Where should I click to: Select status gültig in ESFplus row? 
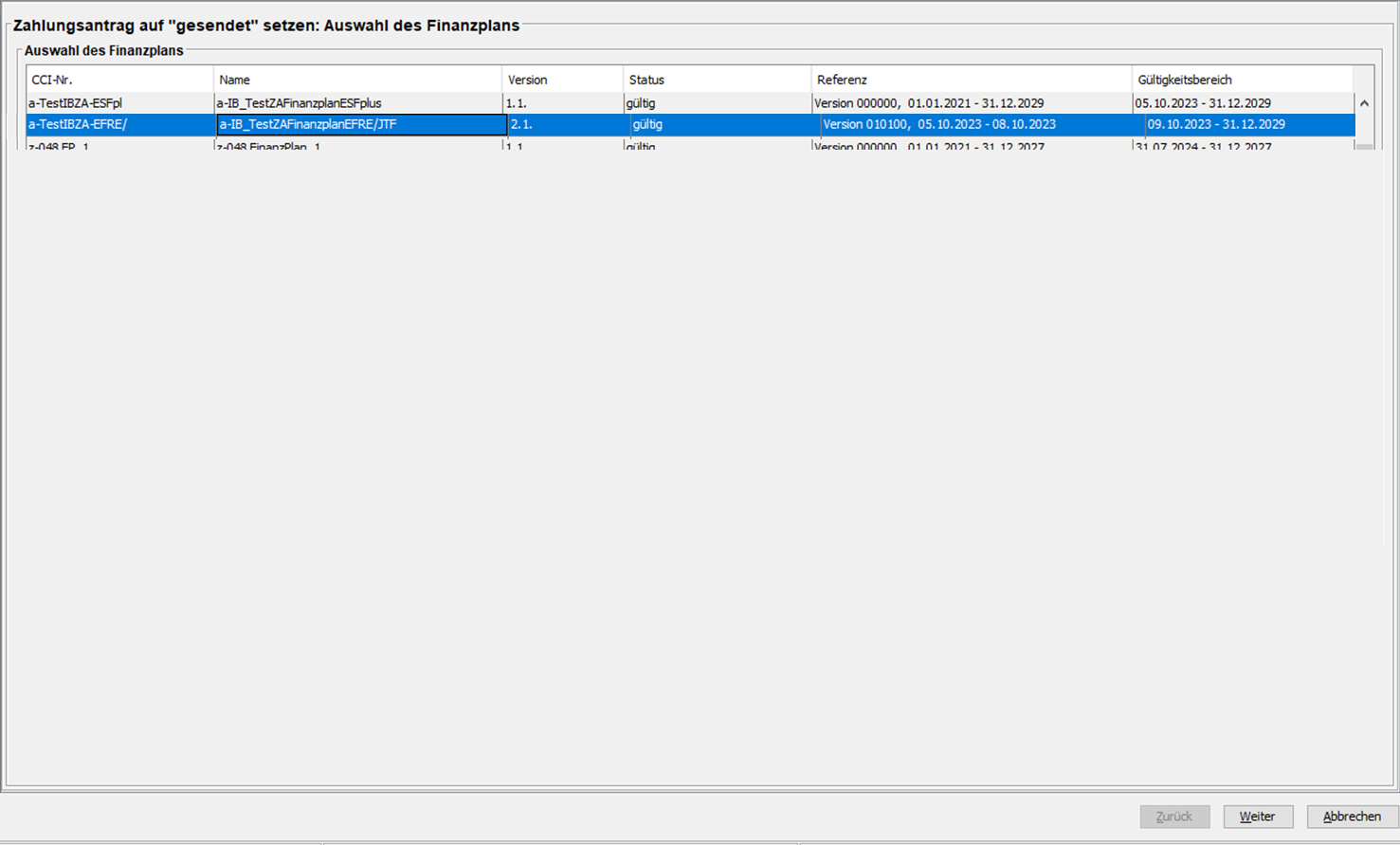718,103
